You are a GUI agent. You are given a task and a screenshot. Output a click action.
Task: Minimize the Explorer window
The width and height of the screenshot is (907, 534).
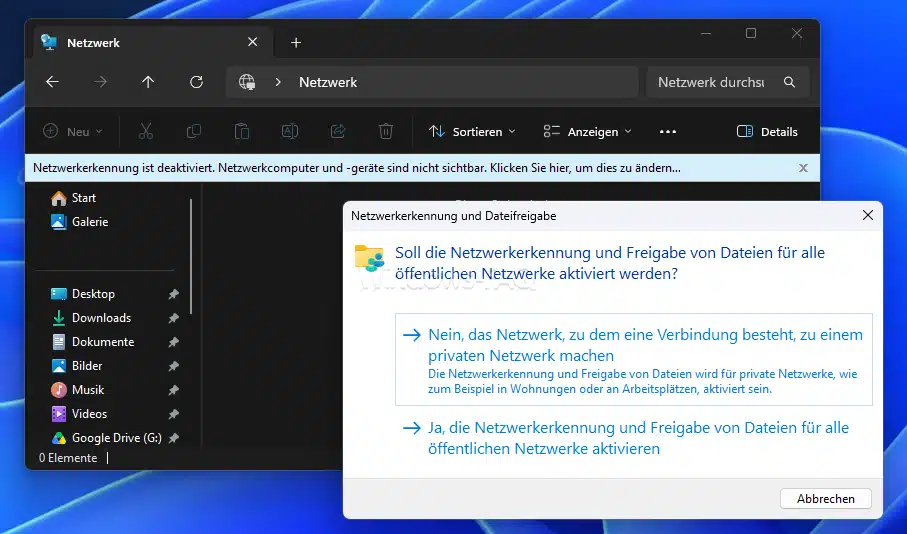click(x=706, y=34)
